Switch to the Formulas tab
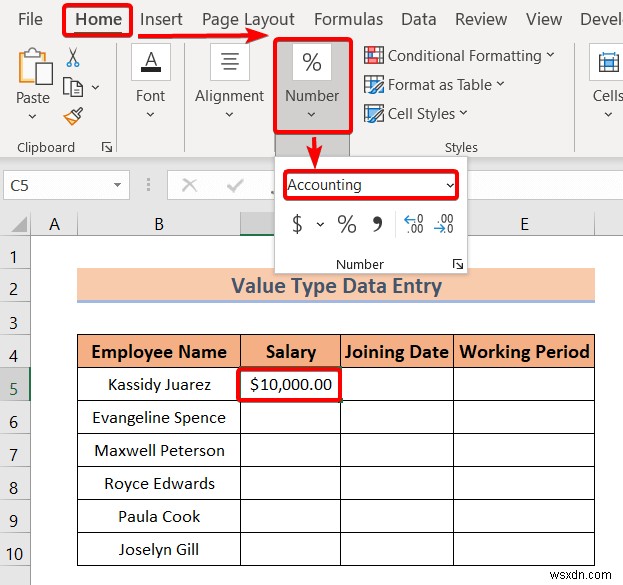 (348, 19)
